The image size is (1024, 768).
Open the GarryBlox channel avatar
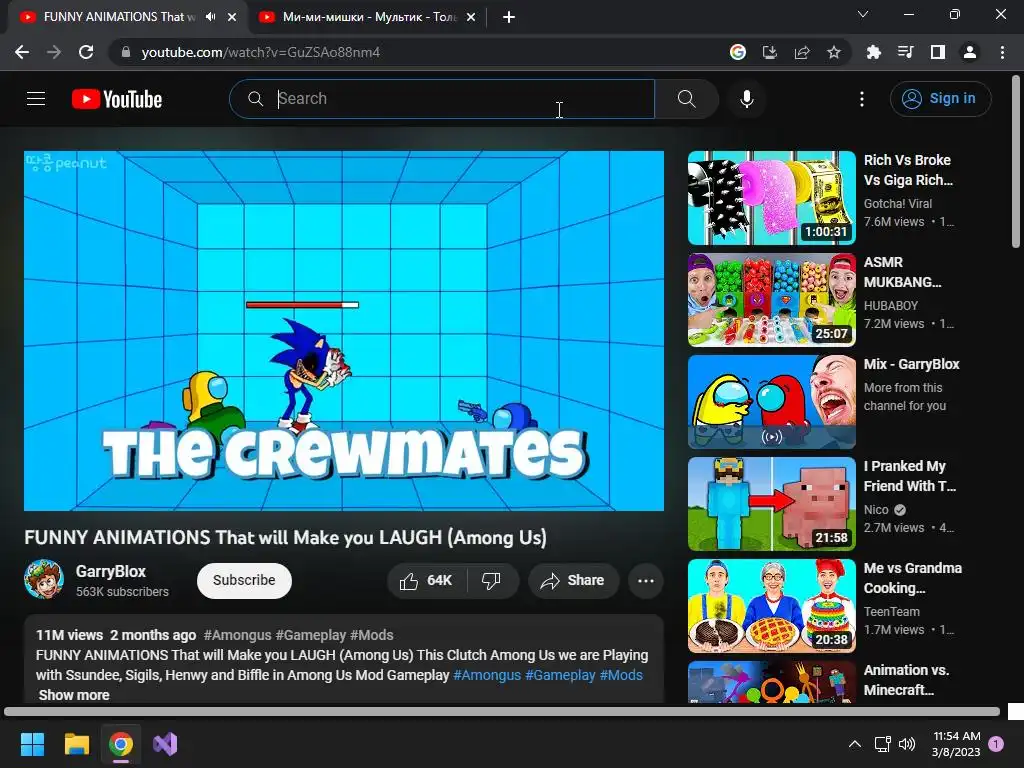tap(44, 579)
